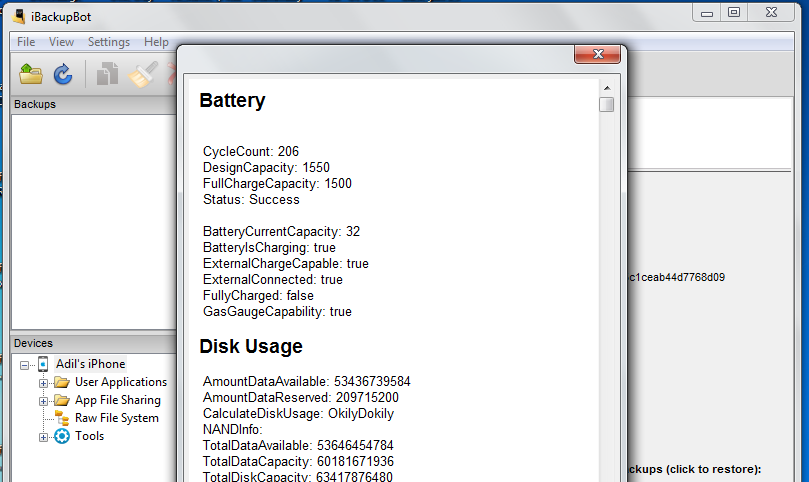The width and height of the screenshot is (809, 482).
Task: Click TotalDataAvailable: 53646454784 line
Action: coord(298,446)
